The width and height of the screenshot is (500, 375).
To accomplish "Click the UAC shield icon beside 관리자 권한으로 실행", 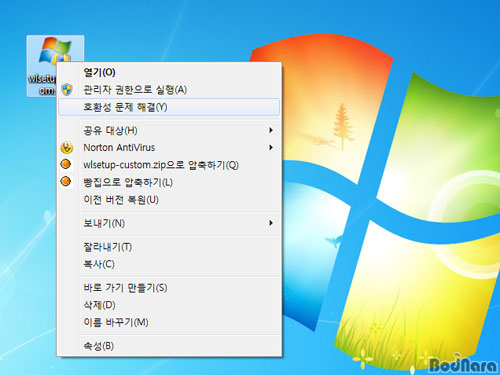I will [x=67, y=89].
